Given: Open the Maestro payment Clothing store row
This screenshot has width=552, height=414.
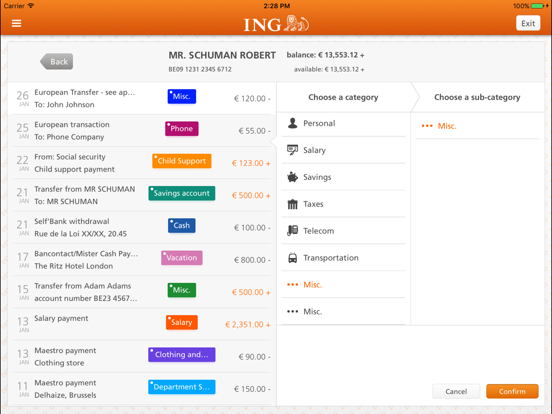Looking at the screenshot, I should [x=142, y=357].
